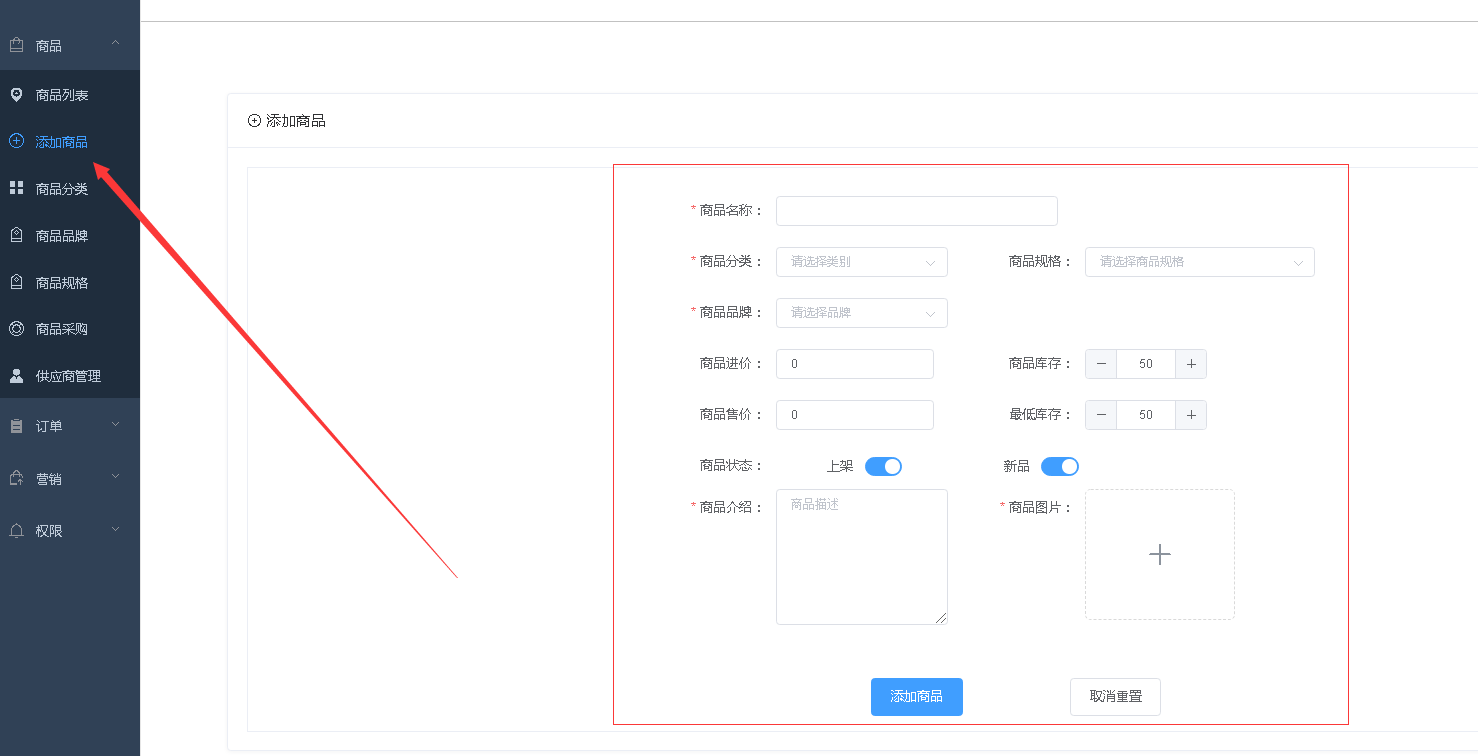Click the 添加商品 plus icon in page header
Screen dimensions: 1478x756
[x=254, y=120]
